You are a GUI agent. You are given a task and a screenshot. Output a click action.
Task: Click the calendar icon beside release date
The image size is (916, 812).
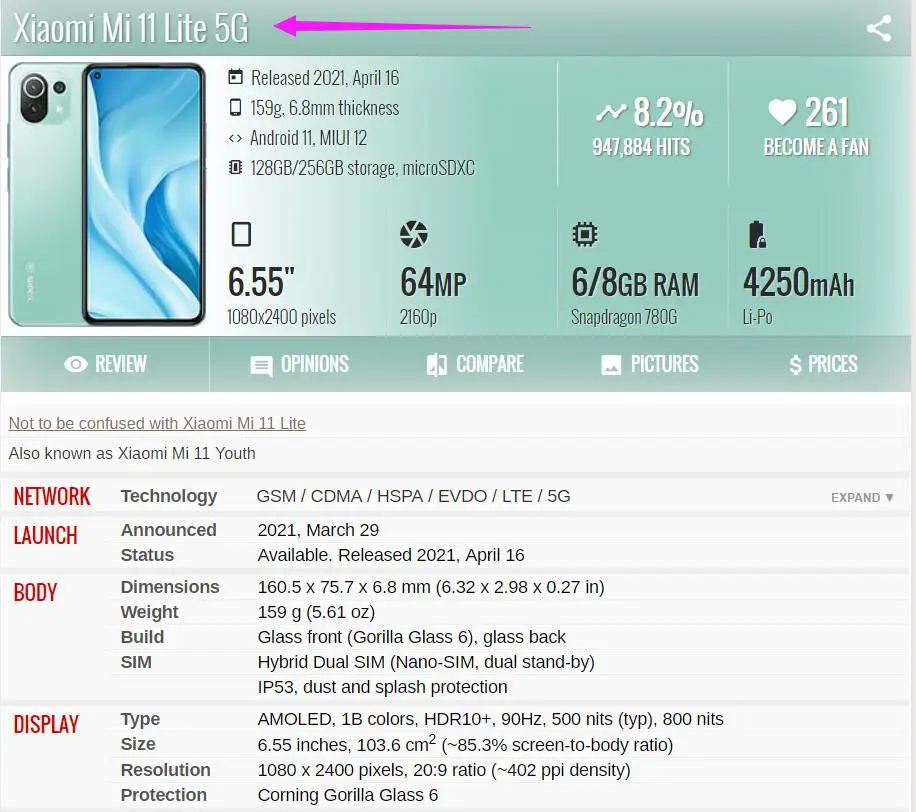coord(235,77)
